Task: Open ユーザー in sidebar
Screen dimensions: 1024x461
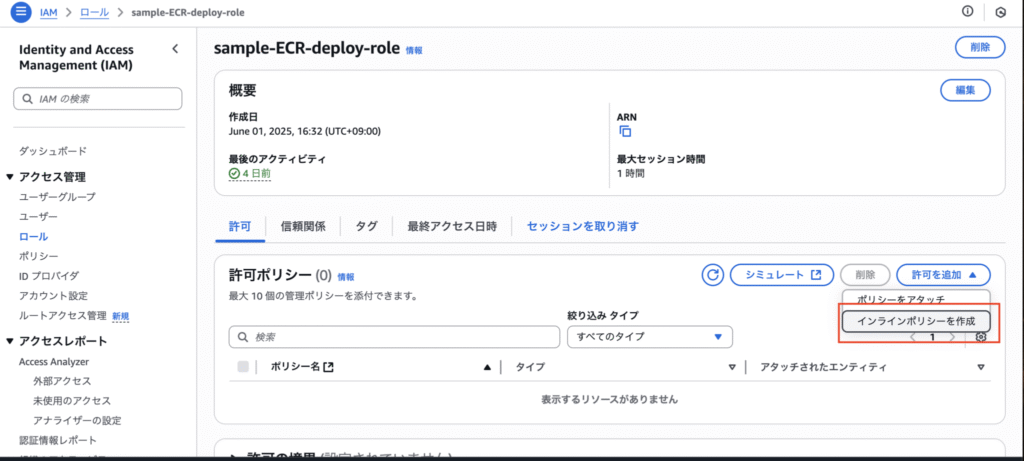Action: pos(39,216)
